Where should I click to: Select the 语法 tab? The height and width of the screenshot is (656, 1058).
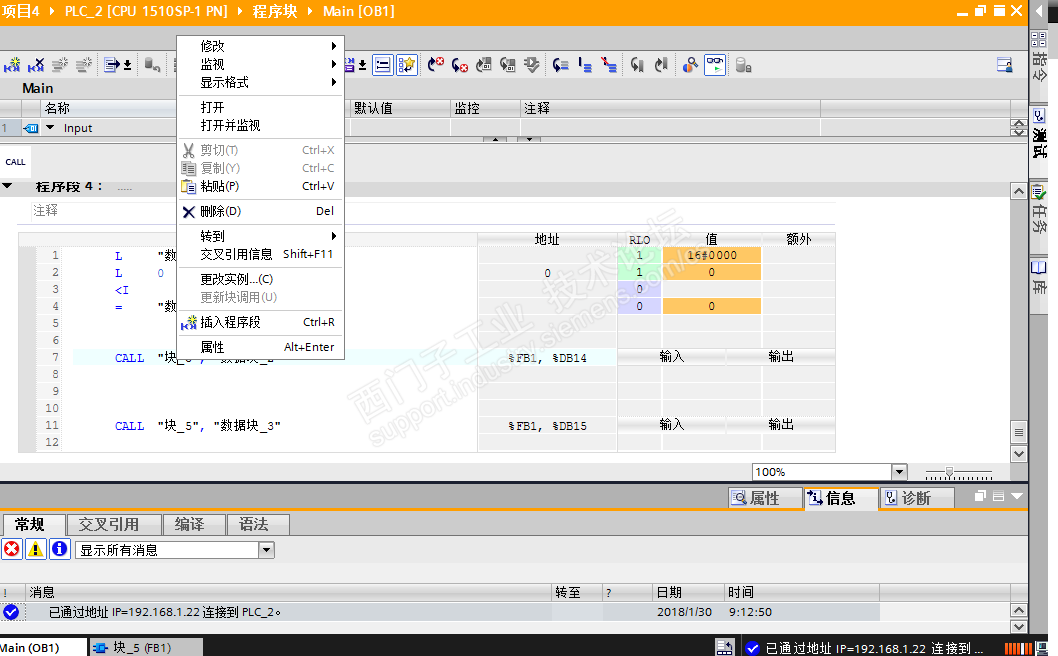[x=258, y=524]
